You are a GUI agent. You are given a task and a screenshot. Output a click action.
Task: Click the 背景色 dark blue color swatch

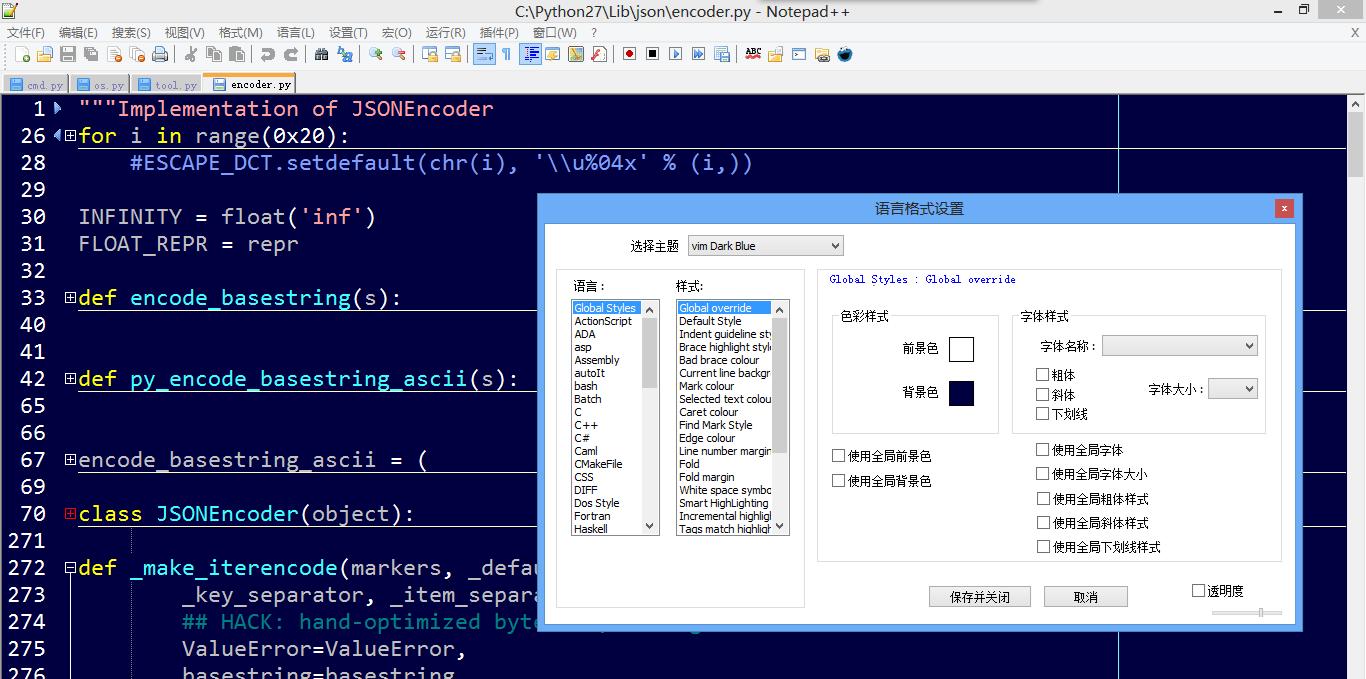[961, 393]
